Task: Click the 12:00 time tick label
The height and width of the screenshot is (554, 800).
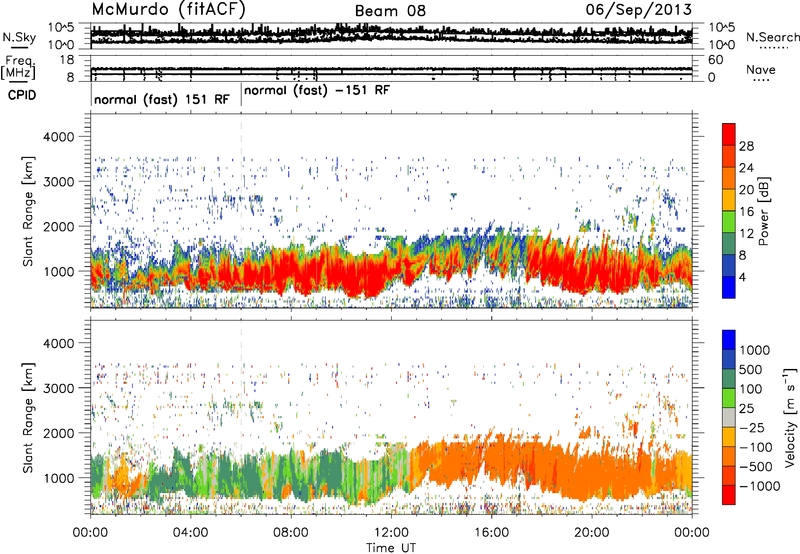Action: [391, 533]
